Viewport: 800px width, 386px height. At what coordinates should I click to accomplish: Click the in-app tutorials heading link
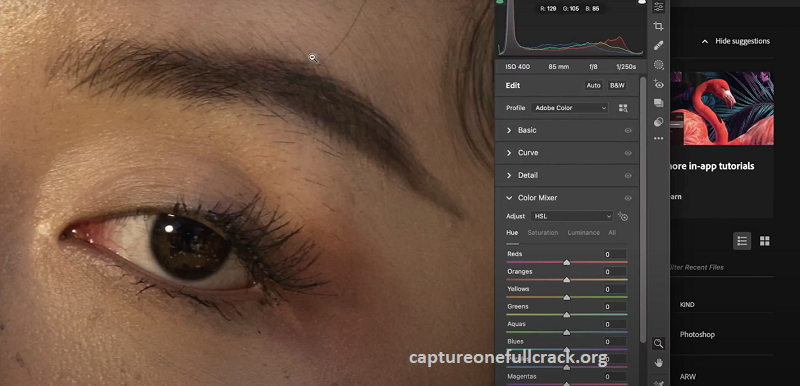pos(712,166)
